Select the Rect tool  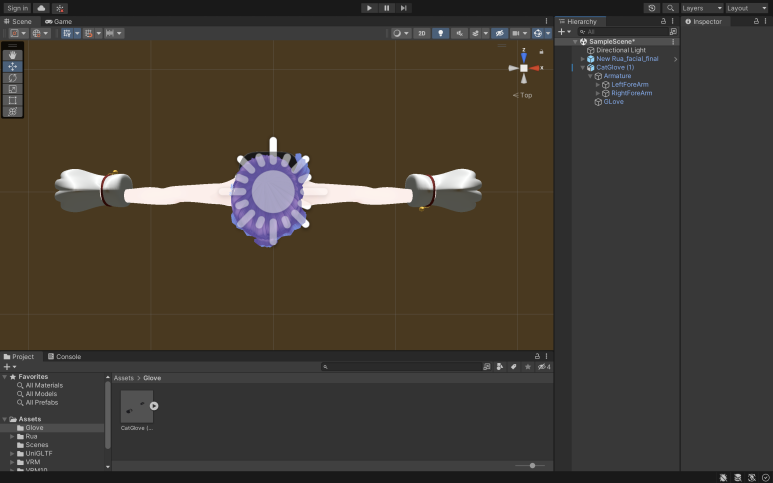click(x=12, y=101)
